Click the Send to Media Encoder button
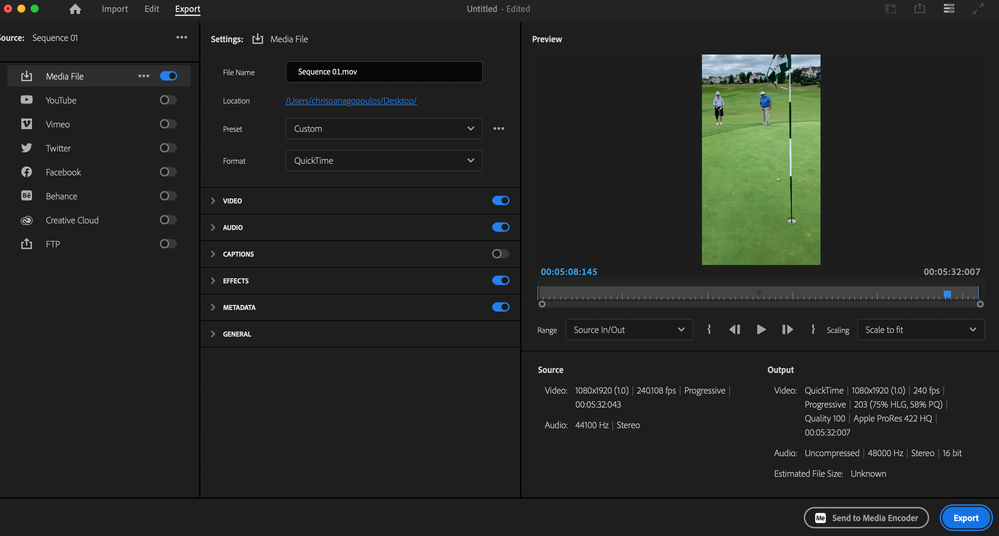999x536 pixels. tap(866, 518)
